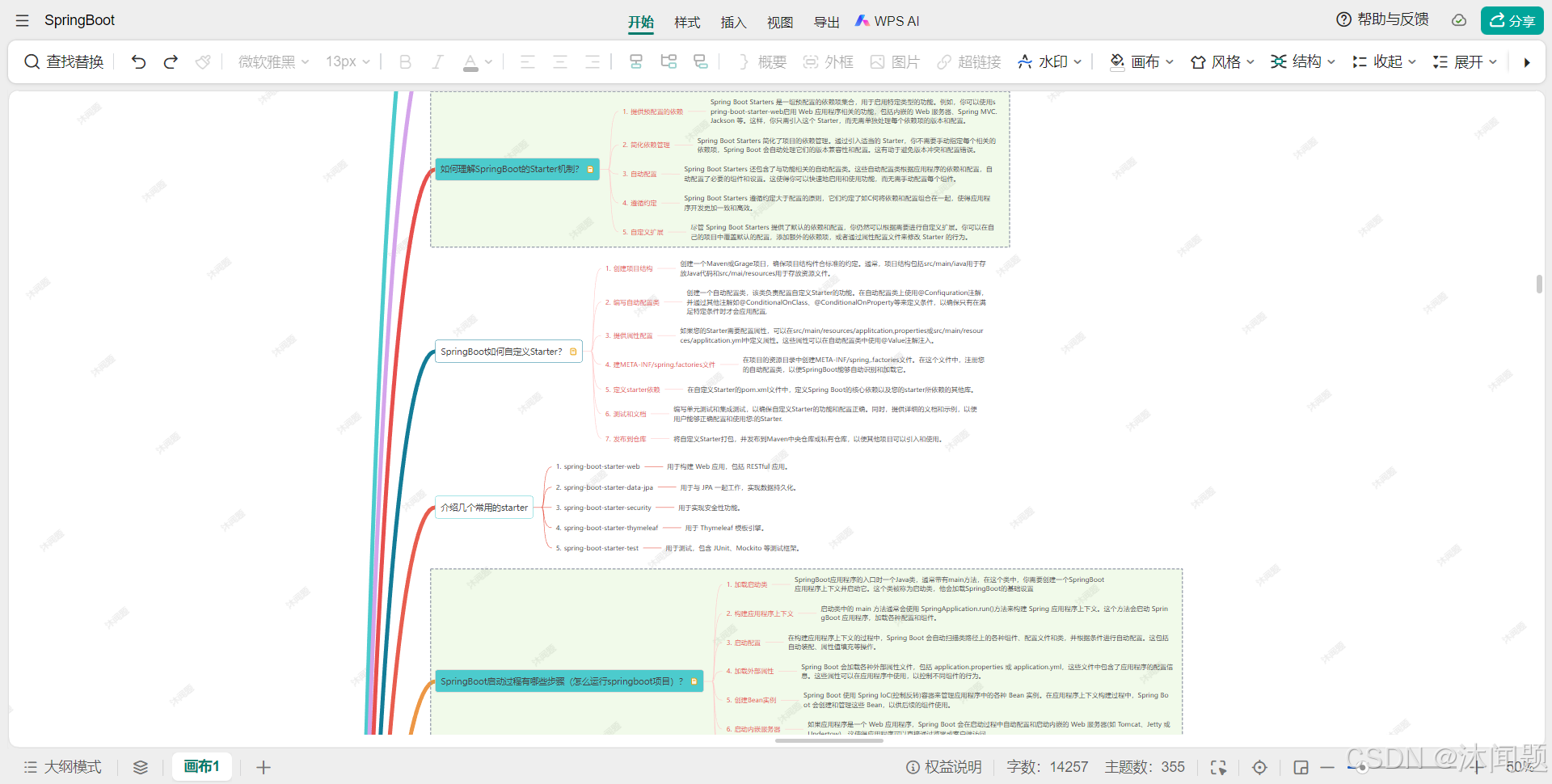1552x784 pixels.
Task: Select the format painter brush icon
Action: click(203, 61)
